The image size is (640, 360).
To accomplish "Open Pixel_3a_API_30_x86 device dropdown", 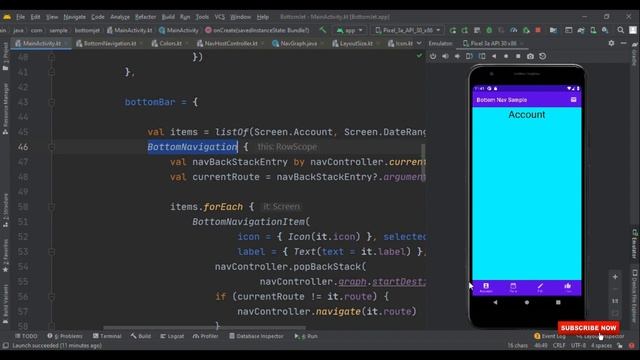I will click(x=408, y=30).
